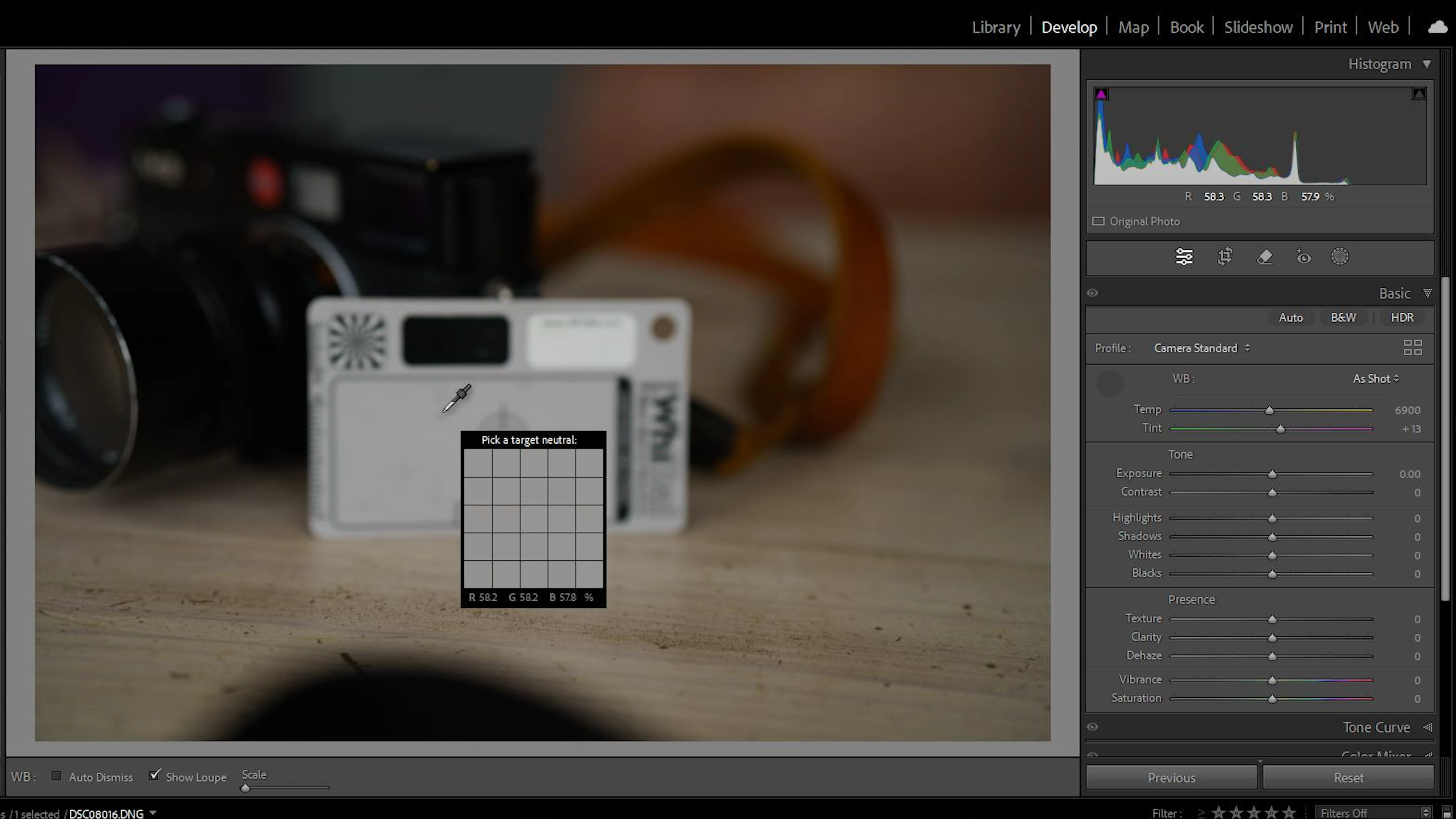This screenshot has height=819, width=1456.
Task: Click the small arrow above Previous/Reset buttons
Action: 1260,761
